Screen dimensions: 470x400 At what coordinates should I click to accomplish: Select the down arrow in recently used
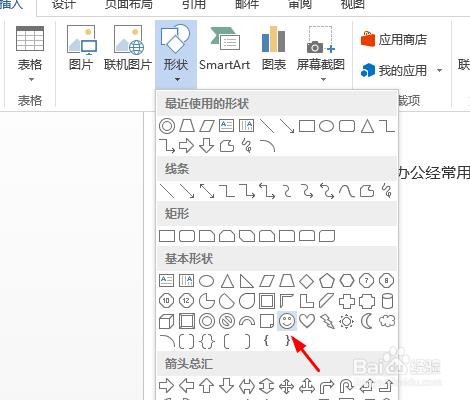207,146
